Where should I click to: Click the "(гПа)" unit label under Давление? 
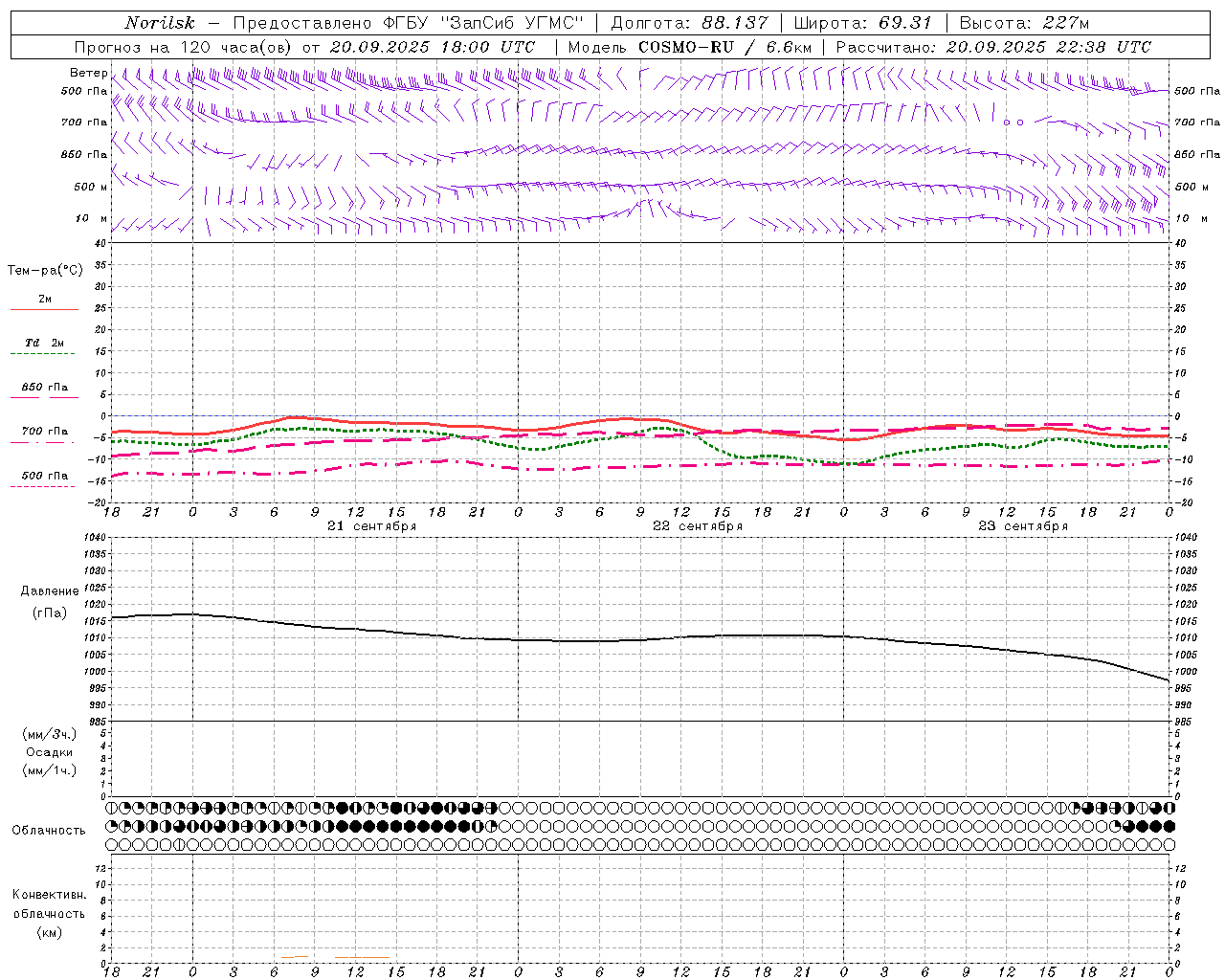pos(50,612)
